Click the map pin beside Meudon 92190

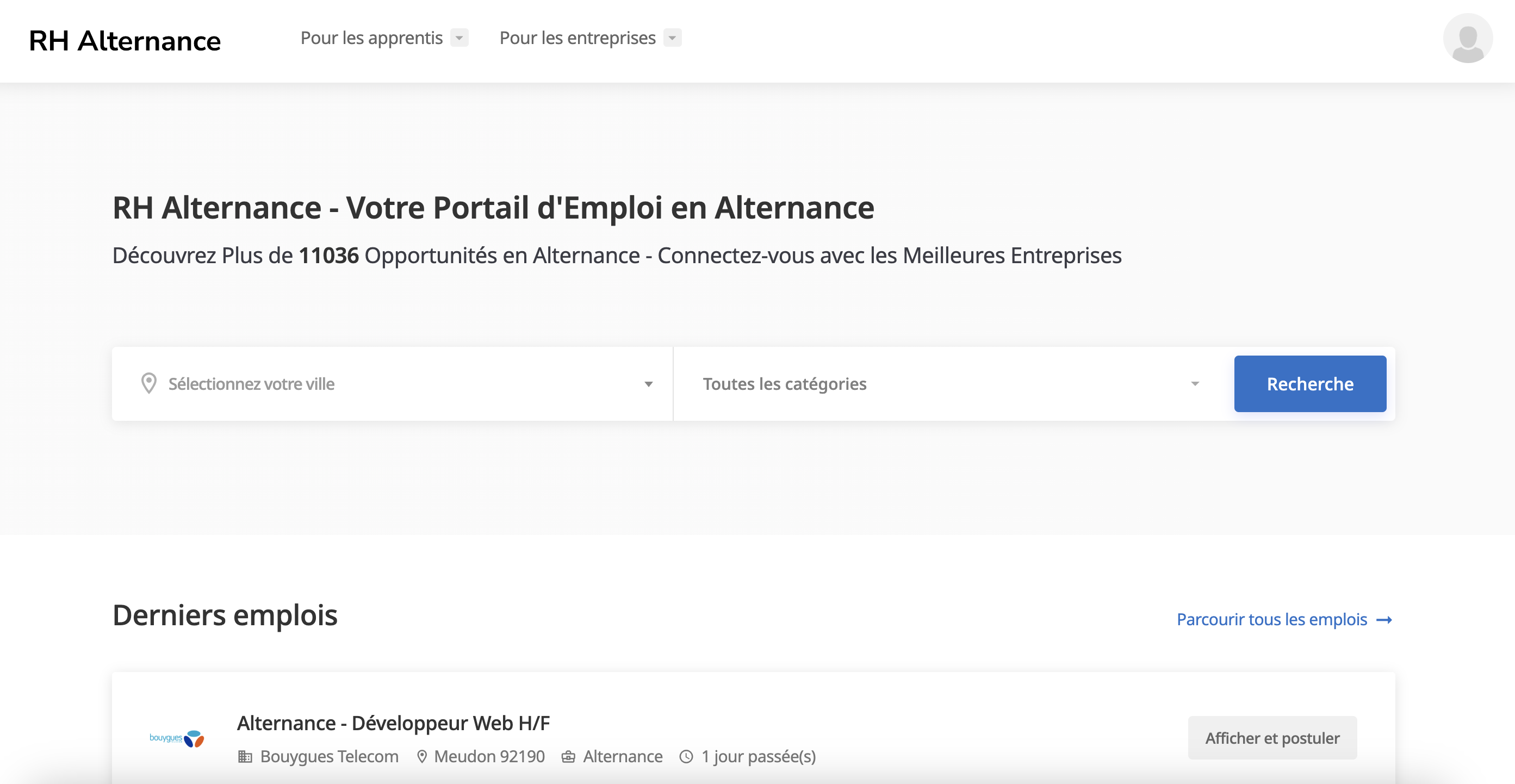click(421, 756)
